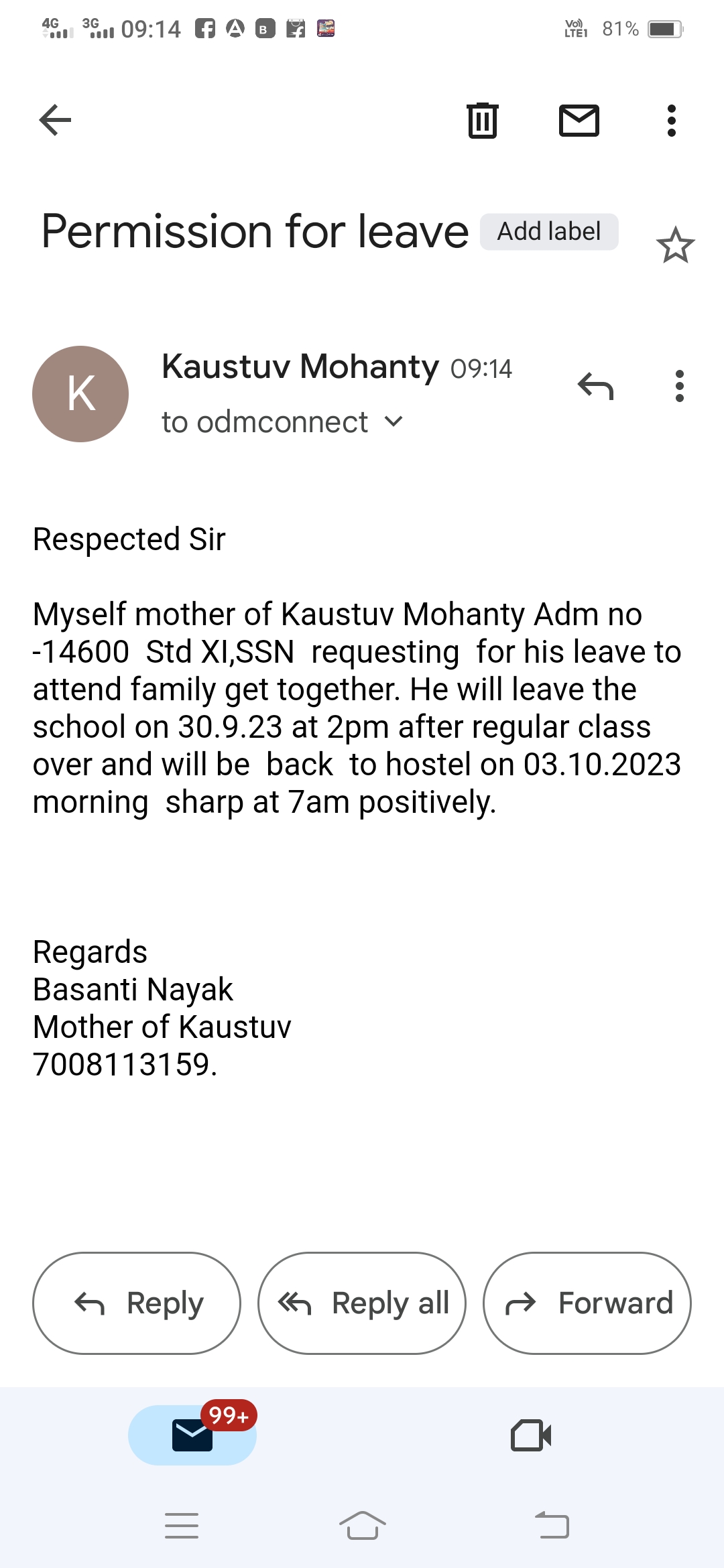Tap the Android back navigation icon

[x=552, y=1526]
